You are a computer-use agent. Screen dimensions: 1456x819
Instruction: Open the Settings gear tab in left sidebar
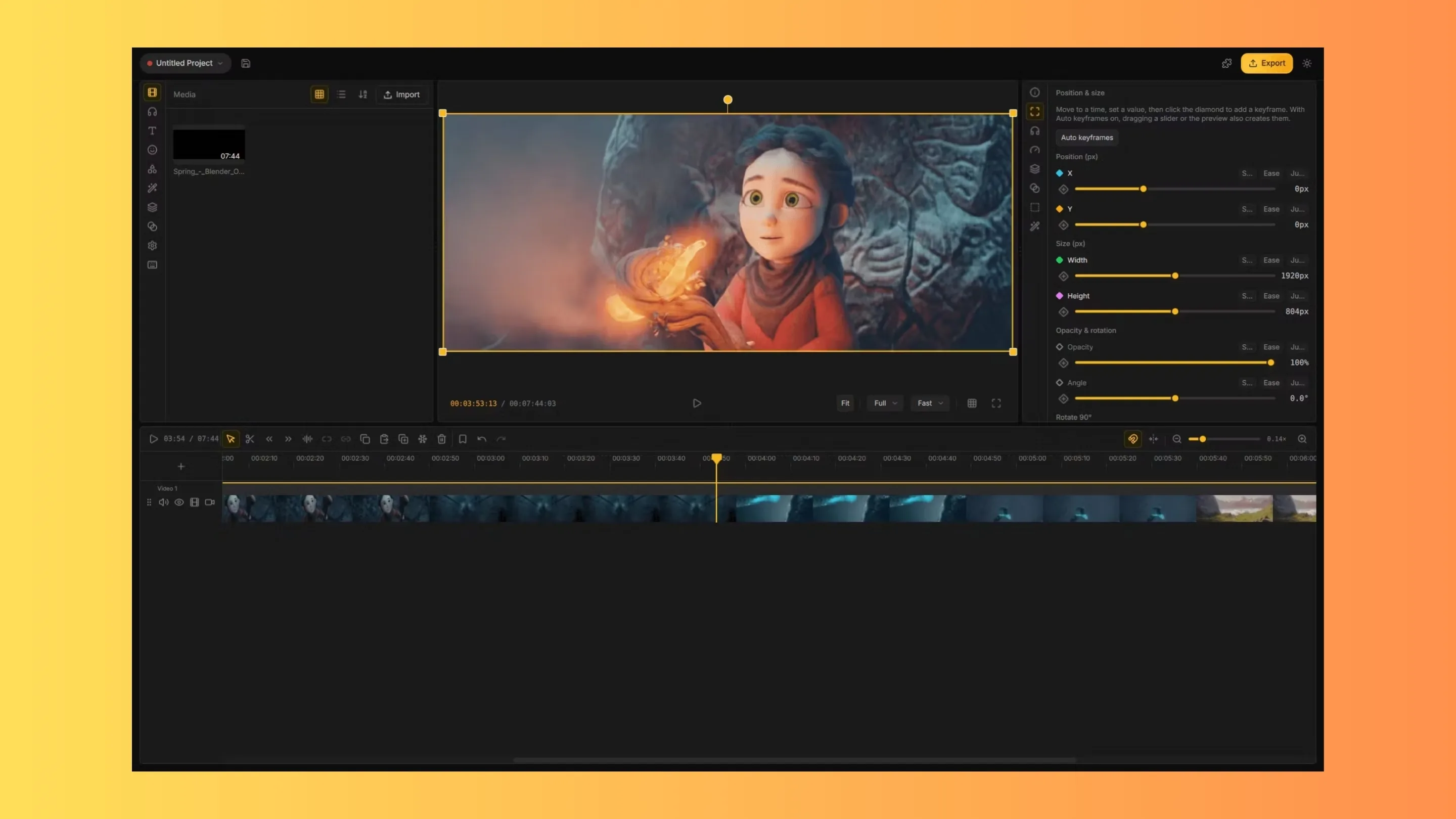pos(152,245)
